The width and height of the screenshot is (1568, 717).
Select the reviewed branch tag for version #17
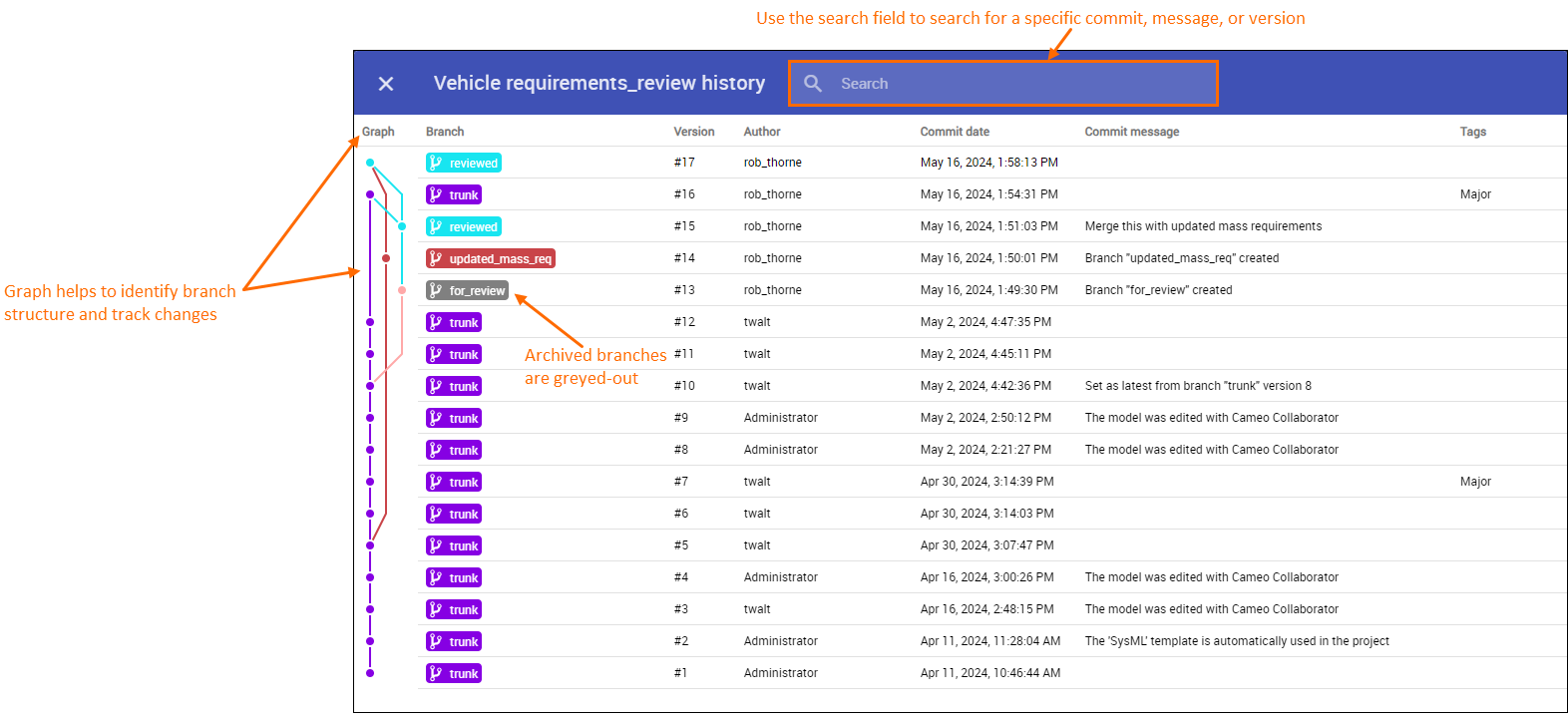pos(464,164)
